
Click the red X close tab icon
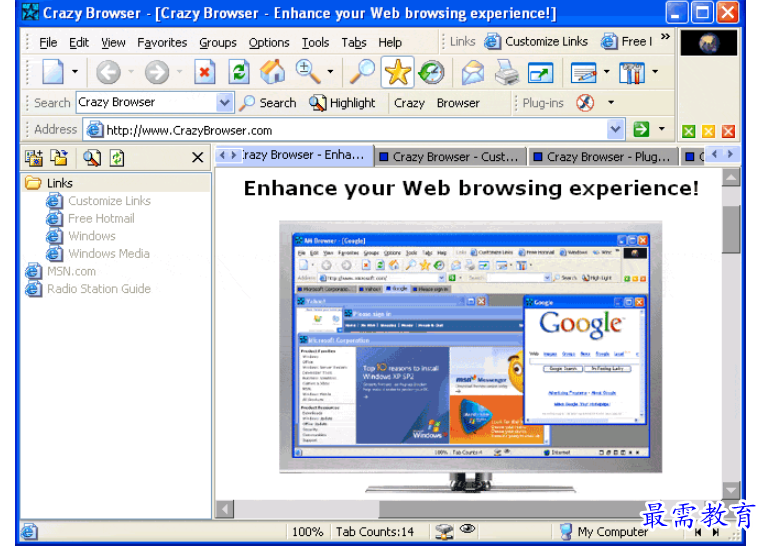click(x=728, y=131)
